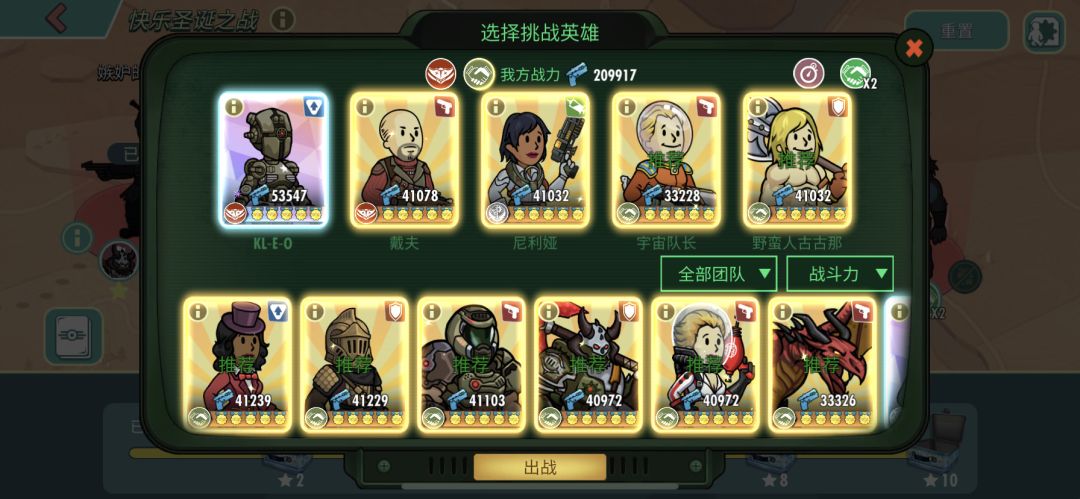
Task: Tap the green handshake alliance icon beside 我方战力
Action: (x=479, y=74)
